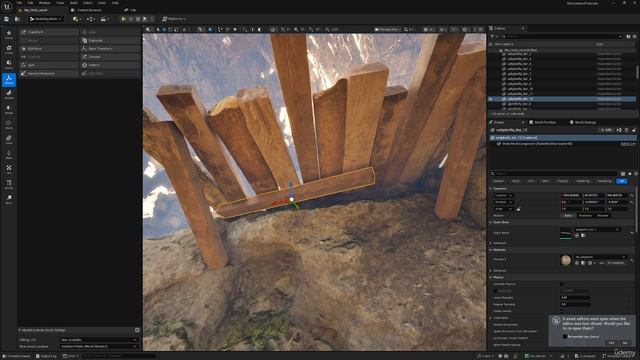The height and width of the screenshot is (360, 640).
Task: Click the lock icon in Details header
Action: tap(633, 130)
